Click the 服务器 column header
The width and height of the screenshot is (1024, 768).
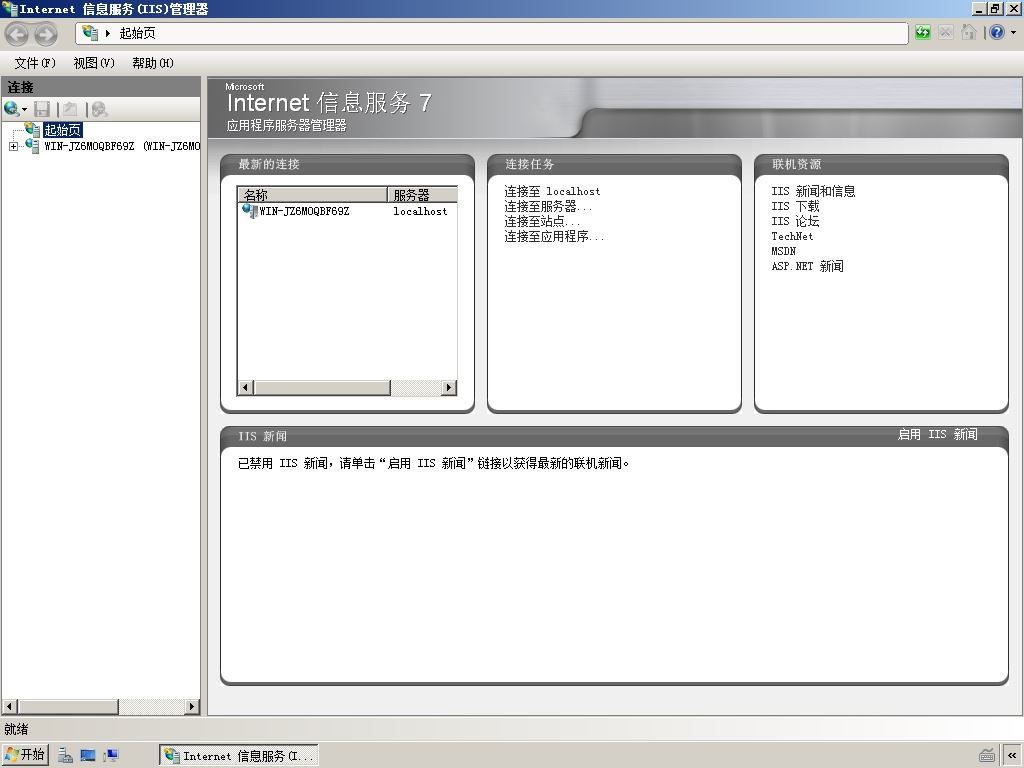click(422, 195)
